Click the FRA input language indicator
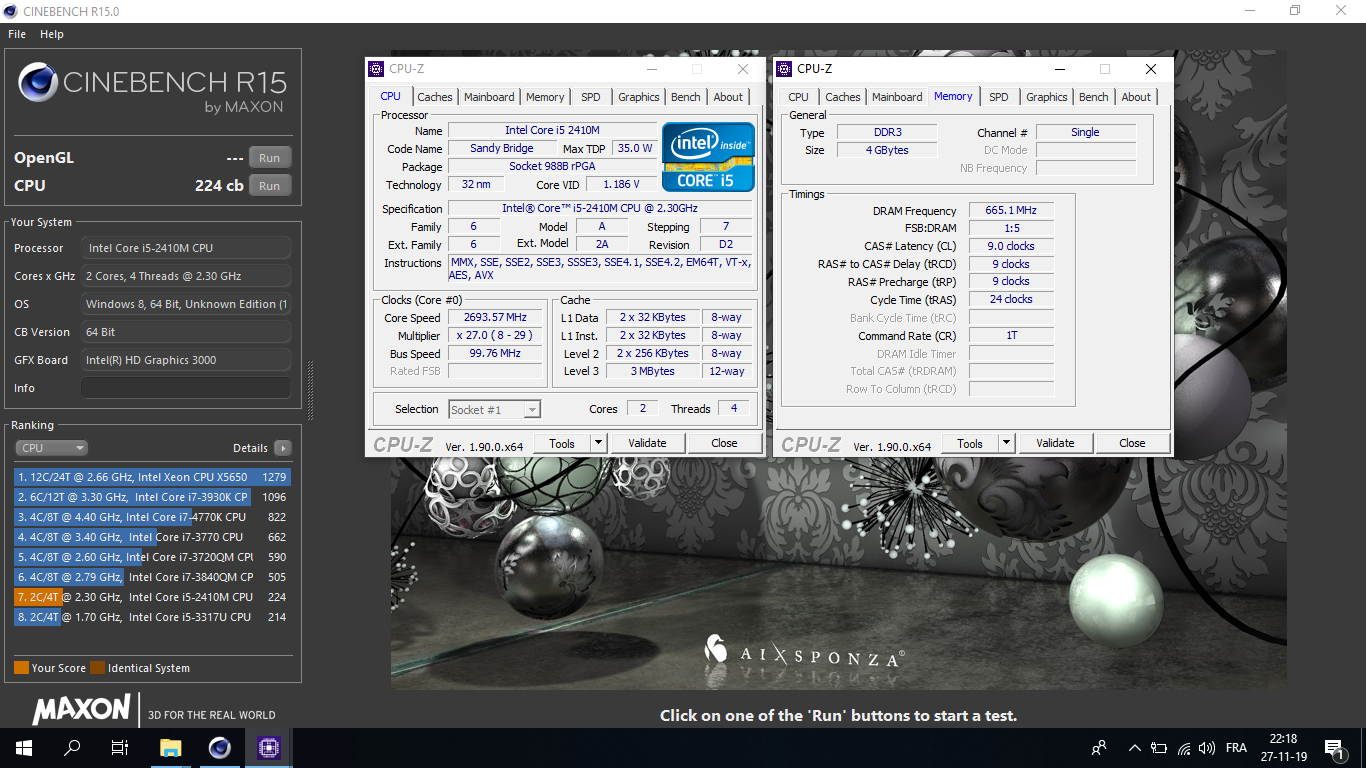 click(x=1236, y=748)
